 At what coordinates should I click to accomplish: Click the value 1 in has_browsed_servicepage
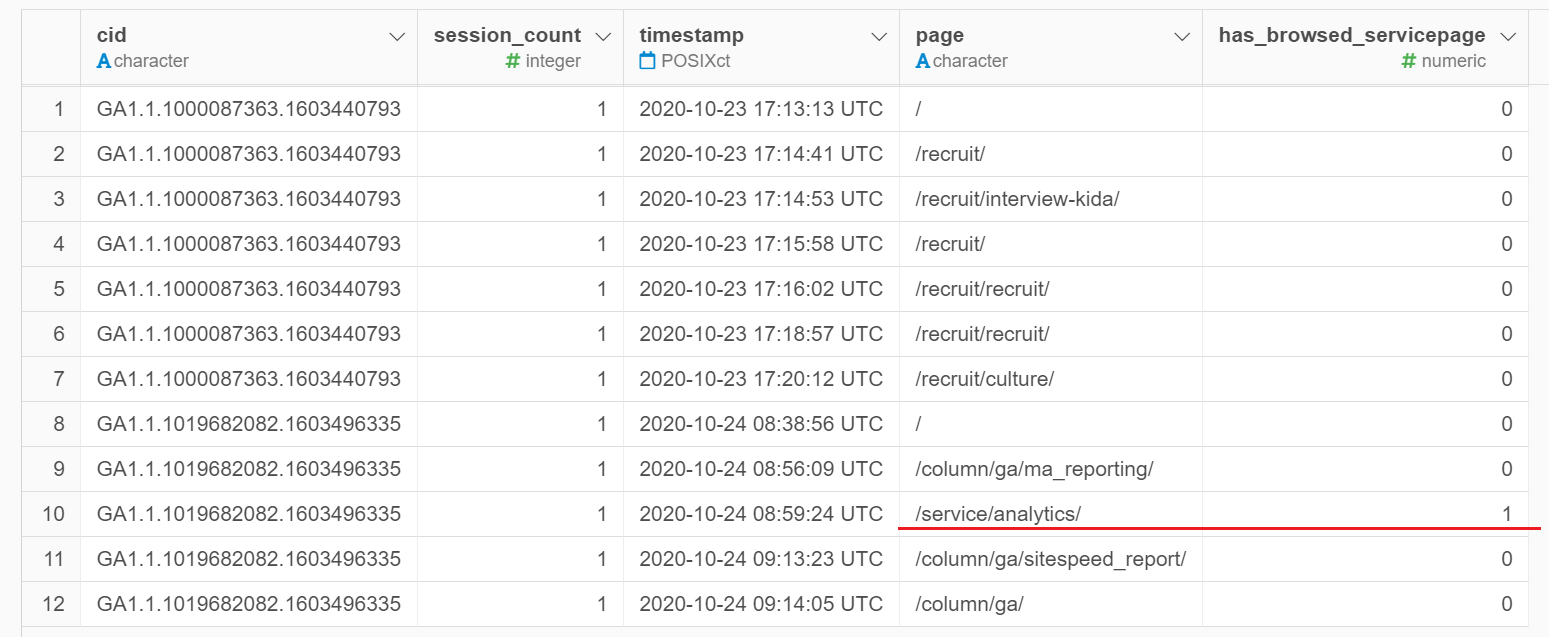1507,514
